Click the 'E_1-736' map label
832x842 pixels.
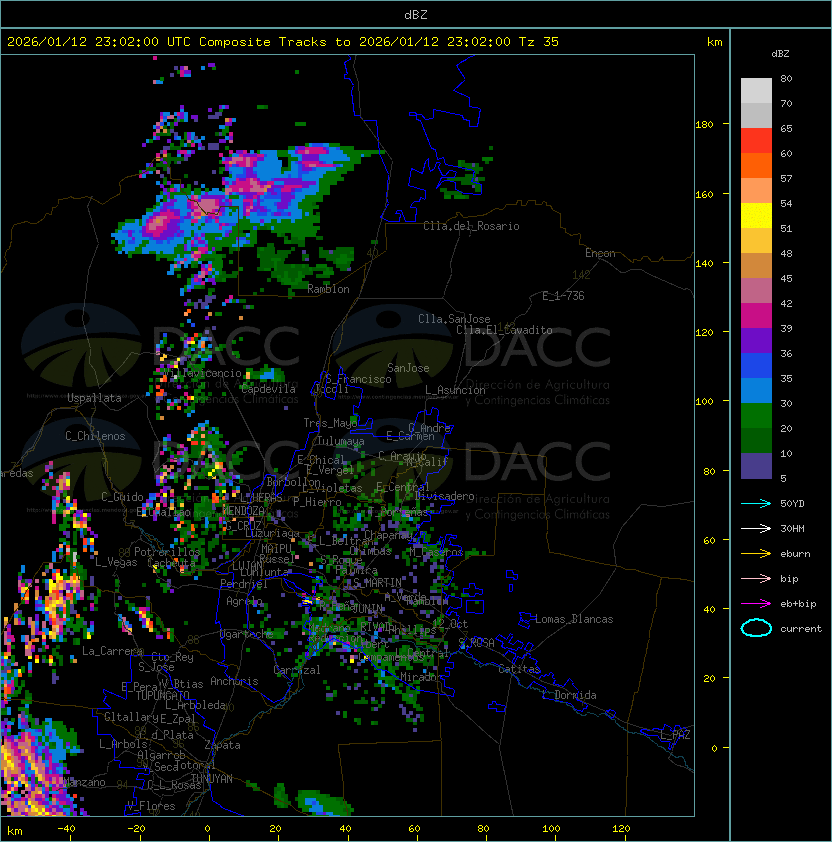pyautogui.click(x=563, y=296)
